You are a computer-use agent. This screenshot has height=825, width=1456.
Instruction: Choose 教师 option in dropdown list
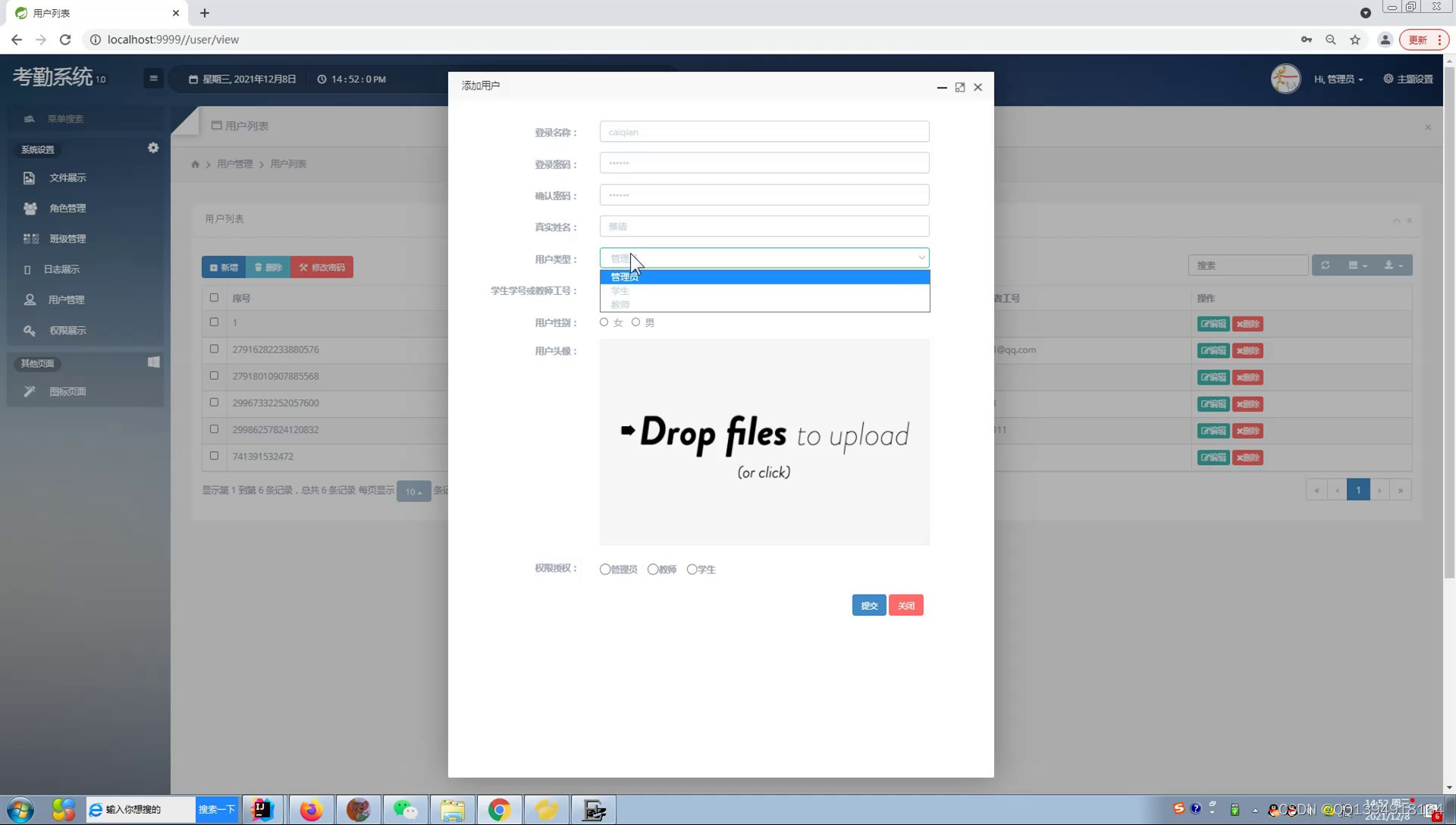pos(764,305)
